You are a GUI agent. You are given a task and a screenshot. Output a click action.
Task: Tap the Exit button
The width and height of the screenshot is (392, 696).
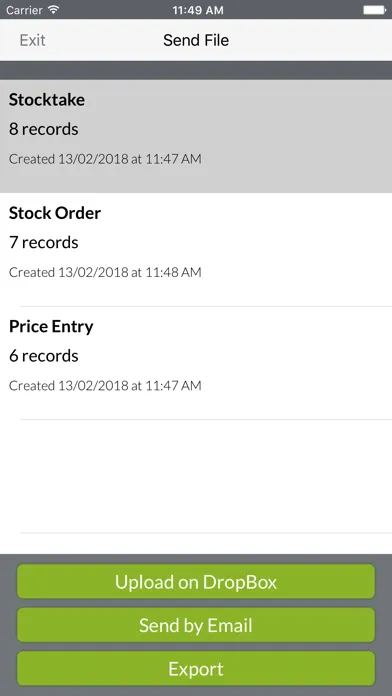pyautogui.click(x=32, y=40)
